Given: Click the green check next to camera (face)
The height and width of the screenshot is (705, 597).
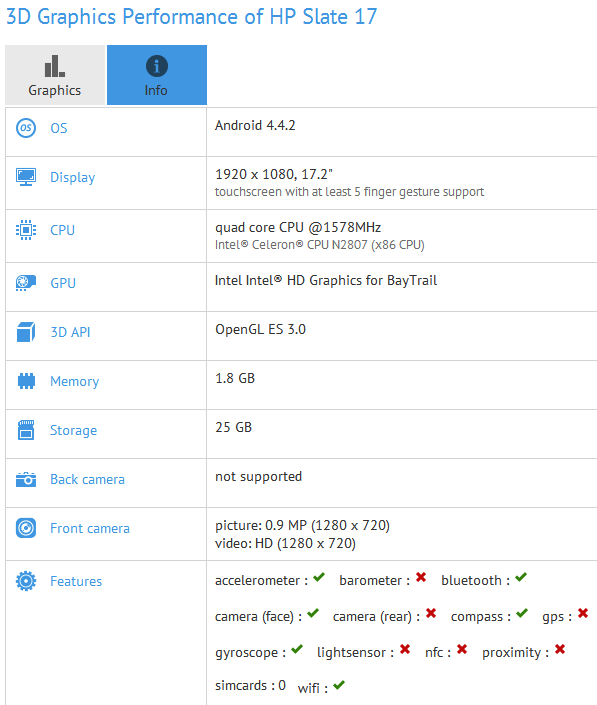Looking at the screenshot, I should (x=313, y=613).
